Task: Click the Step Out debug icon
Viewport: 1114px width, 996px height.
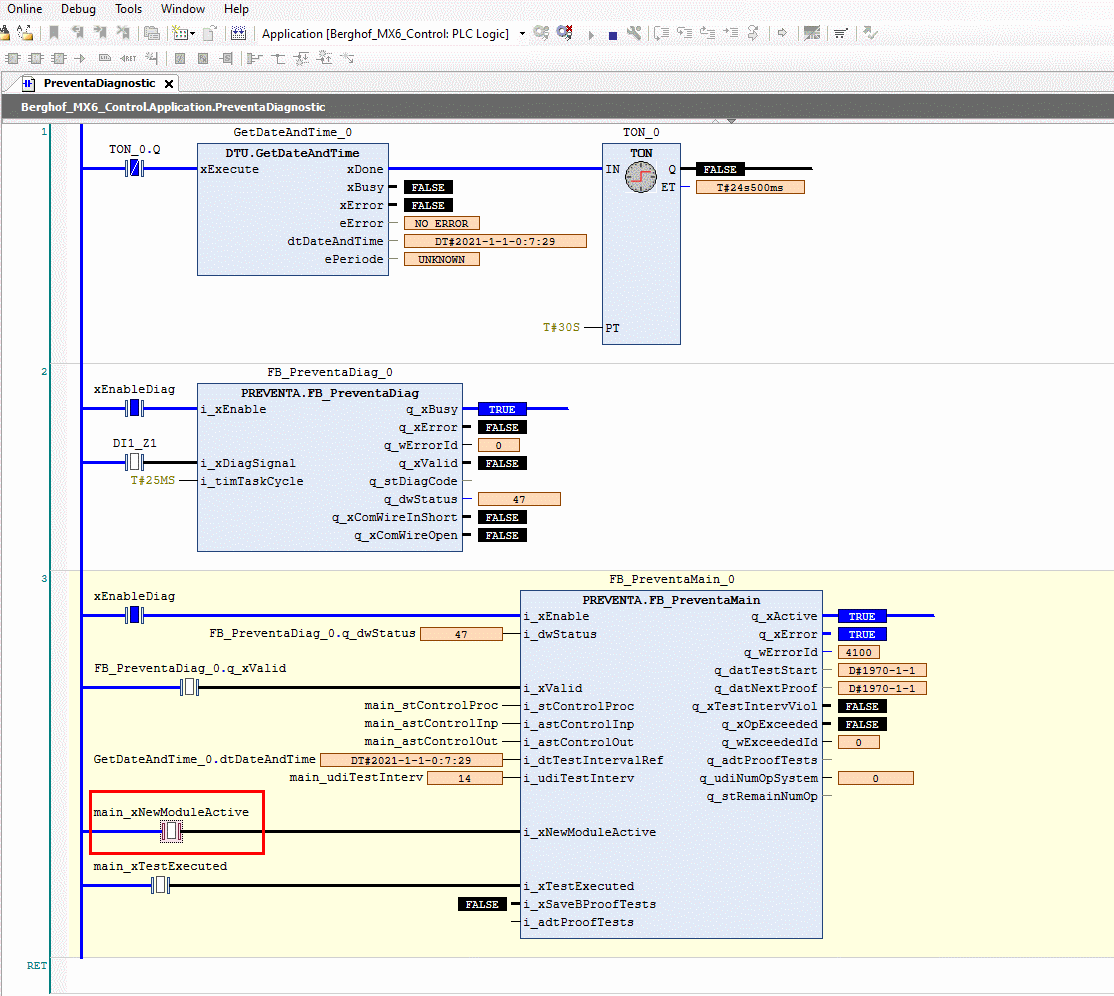Action: pyautogui.click(x=707, y=33)
